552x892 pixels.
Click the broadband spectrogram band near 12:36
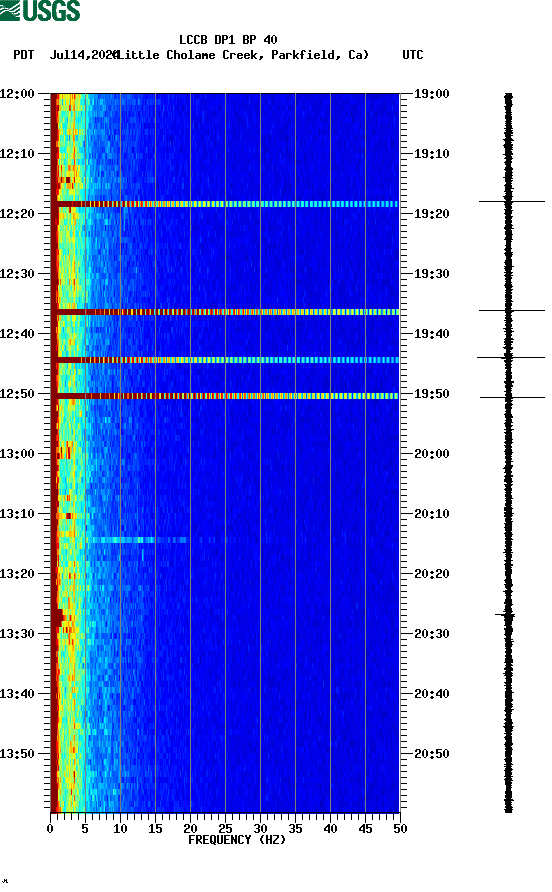[x=225, y=312]
